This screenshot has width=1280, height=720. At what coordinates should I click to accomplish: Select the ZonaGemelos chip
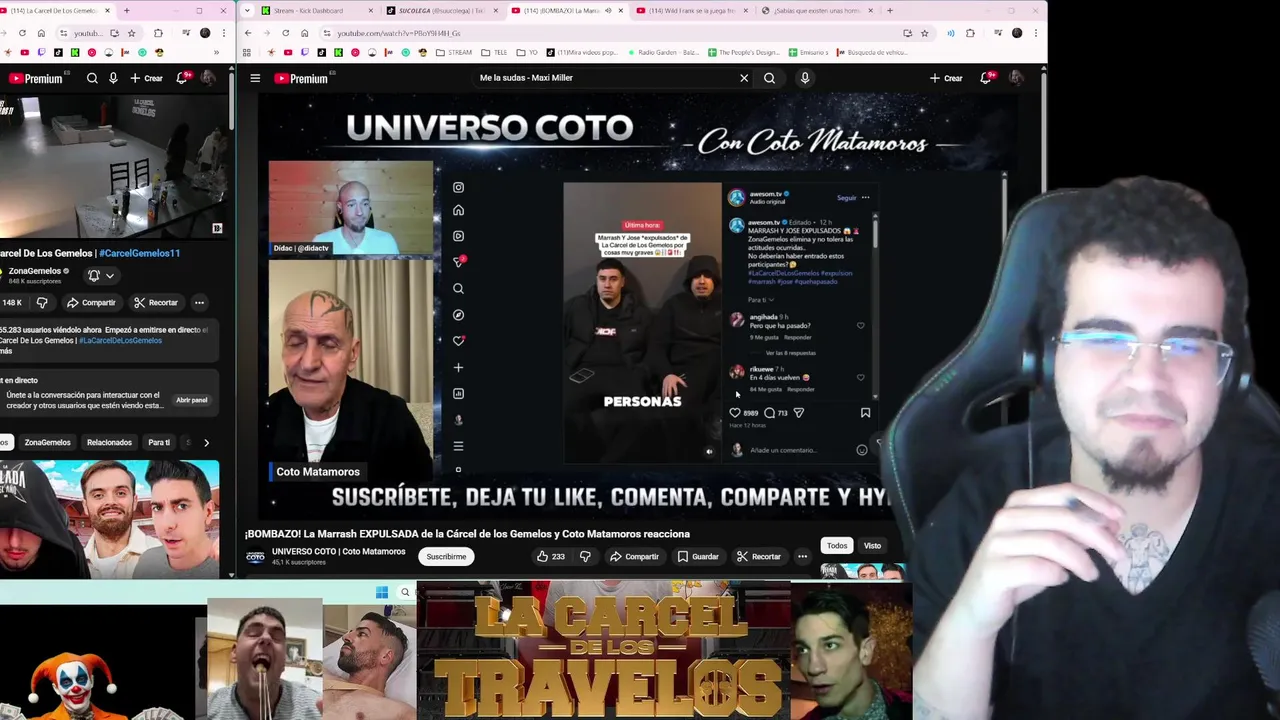[x=47, y=442]
